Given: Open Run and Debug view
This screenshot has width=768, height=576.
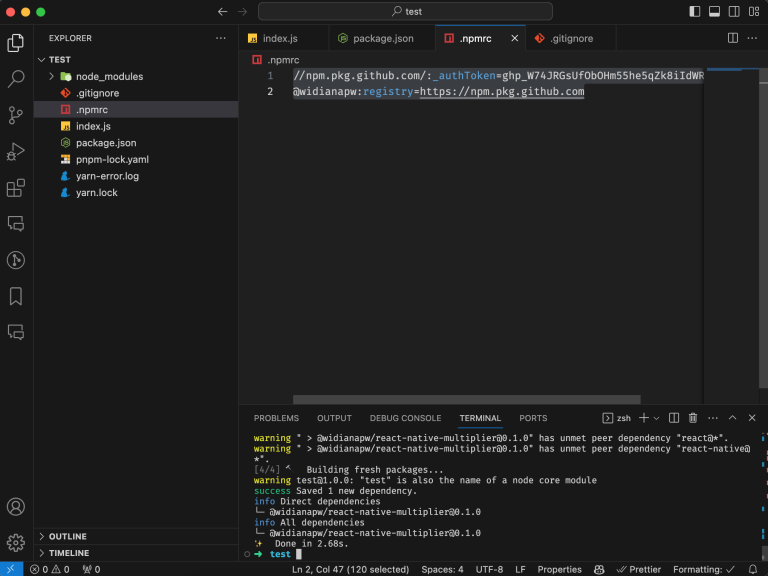Looking at the screenshot, I should [x=16, y=151].
